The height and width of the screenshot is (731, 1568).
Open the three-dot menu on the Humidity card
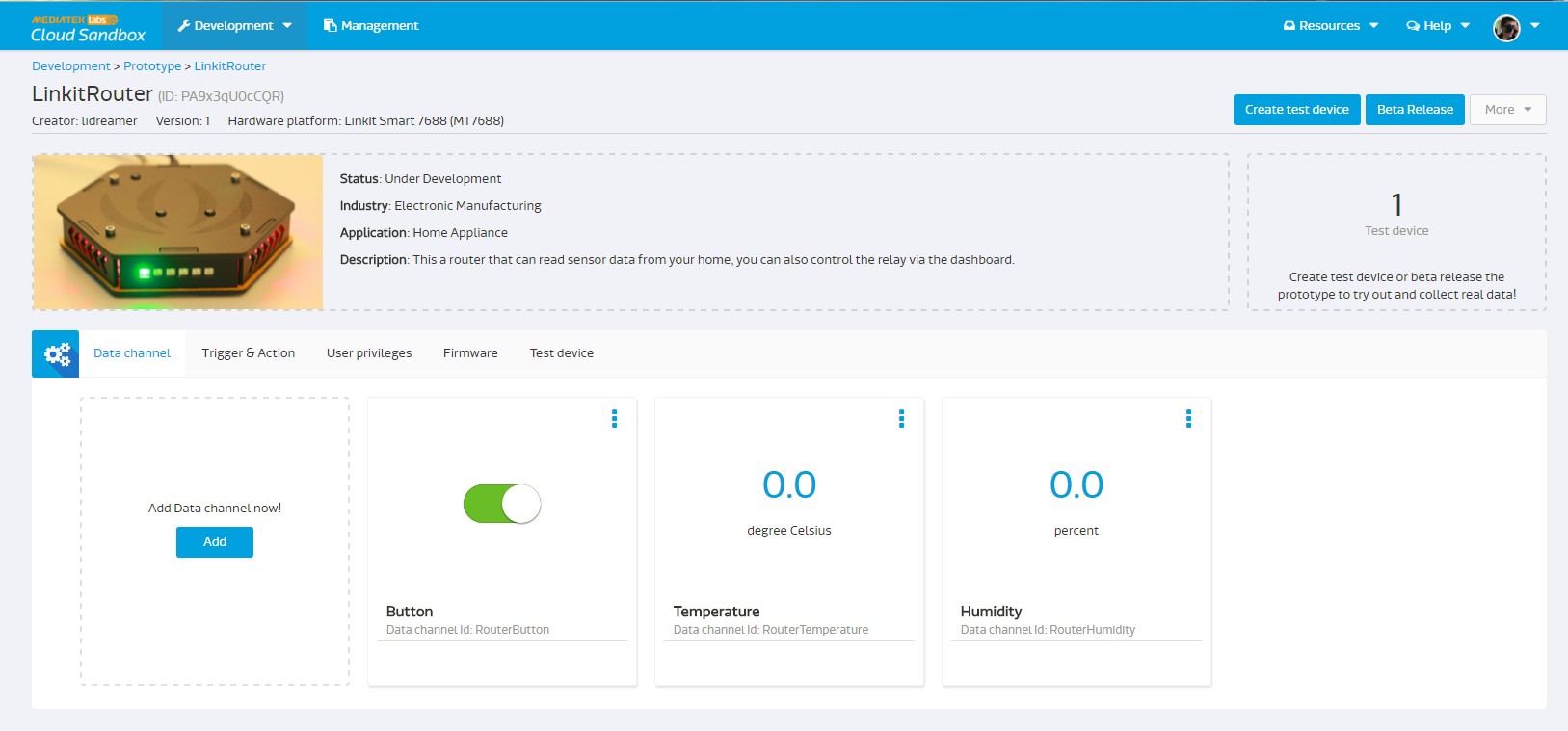click(1188, 418)
